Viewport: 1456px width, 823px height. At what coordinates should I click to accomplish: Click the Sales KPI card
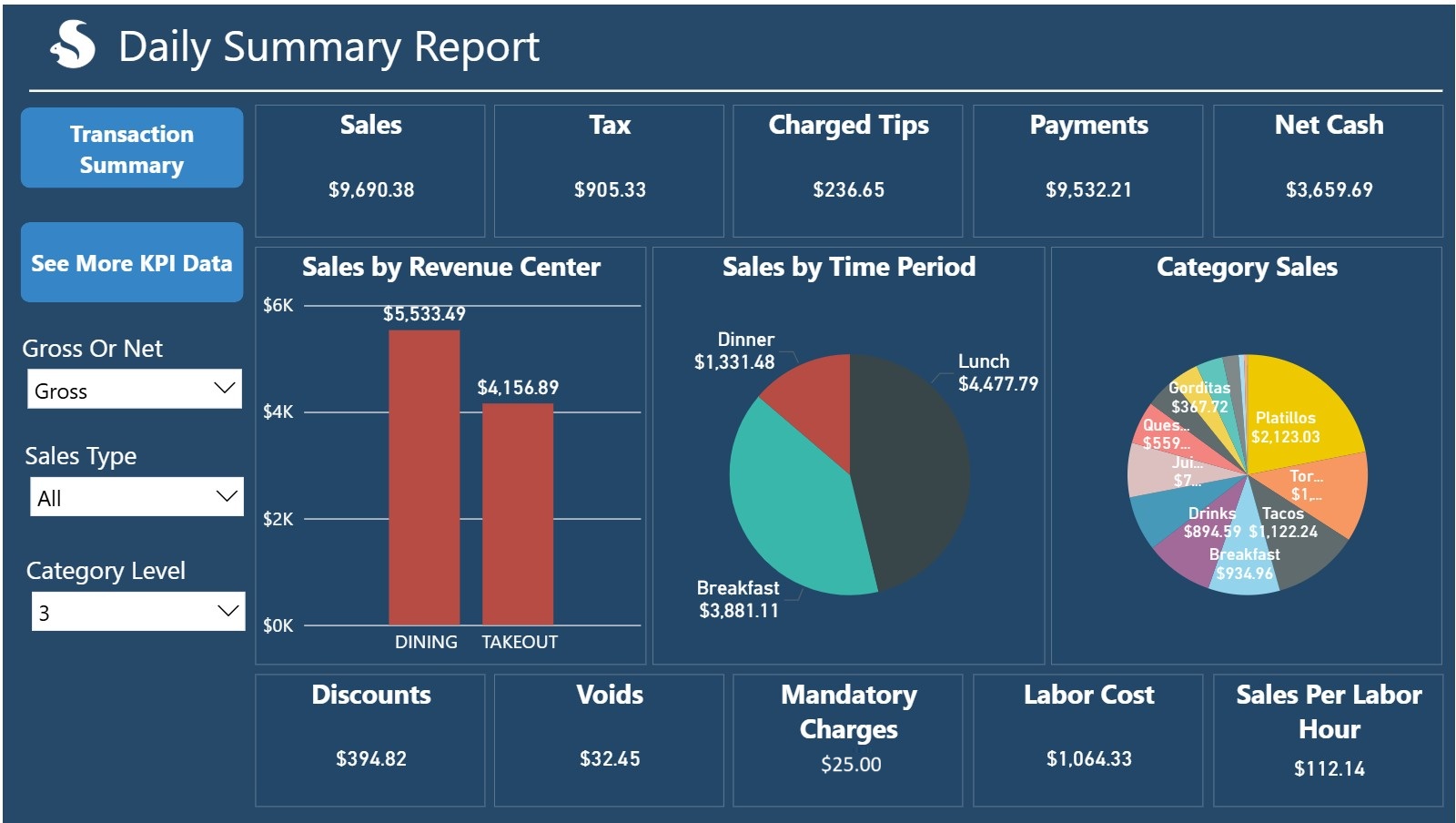tap(370, 171)
